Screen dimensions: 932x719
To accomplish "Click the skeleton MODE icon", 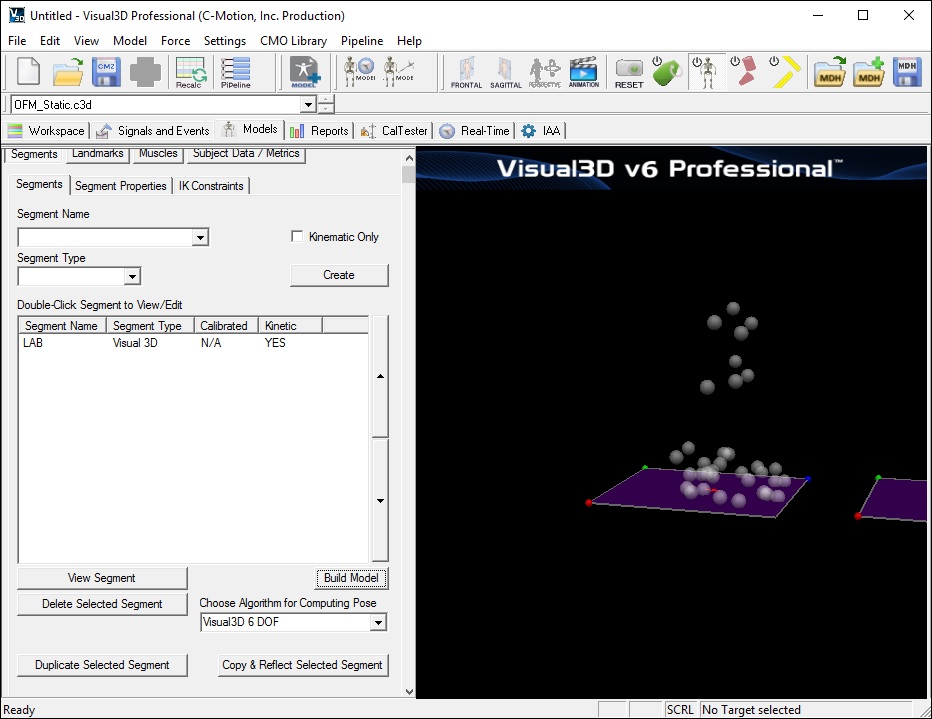I will (x=399, y=72).
